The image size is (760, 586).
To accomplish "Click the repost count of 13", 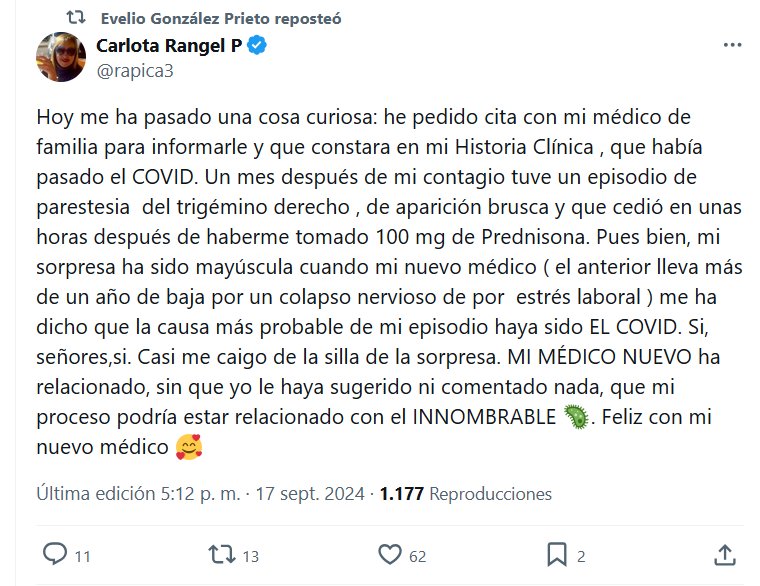I will pyautogui.click(x=251, y=555).
